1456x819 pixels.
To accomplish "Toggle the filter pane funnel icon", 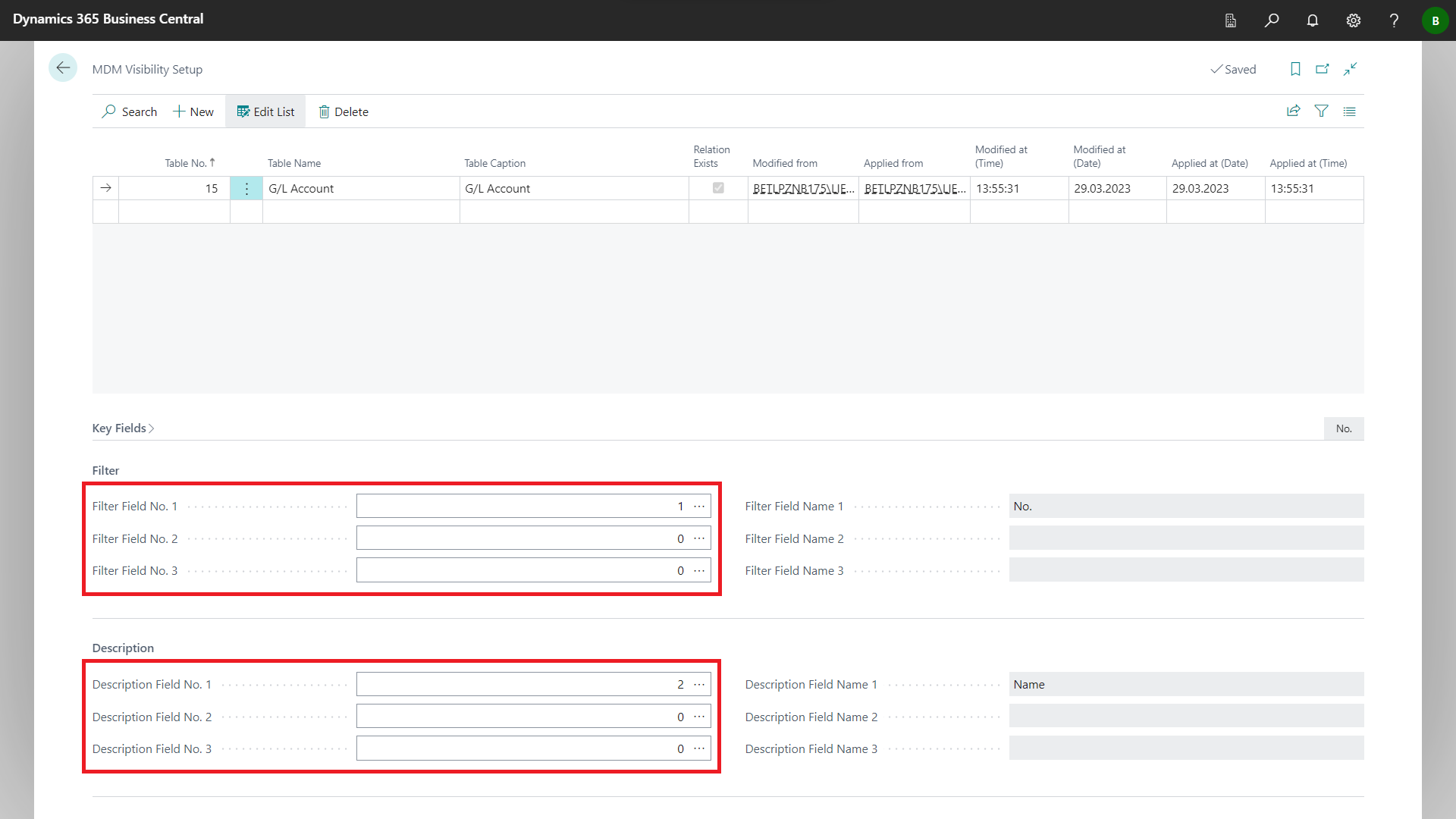I will click(x=1322, y=111).
